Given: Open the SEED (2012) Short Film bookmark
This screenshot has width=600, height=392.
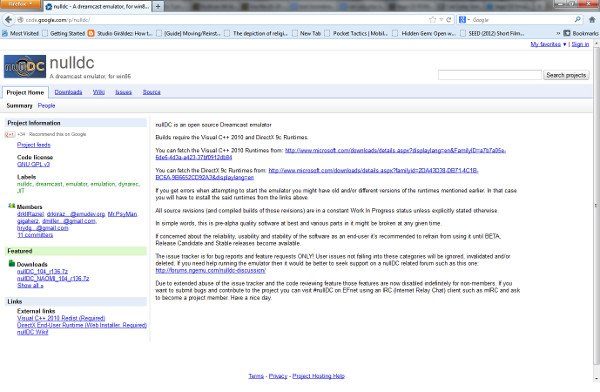Looking at the screenshot, I should click(492, 33).
